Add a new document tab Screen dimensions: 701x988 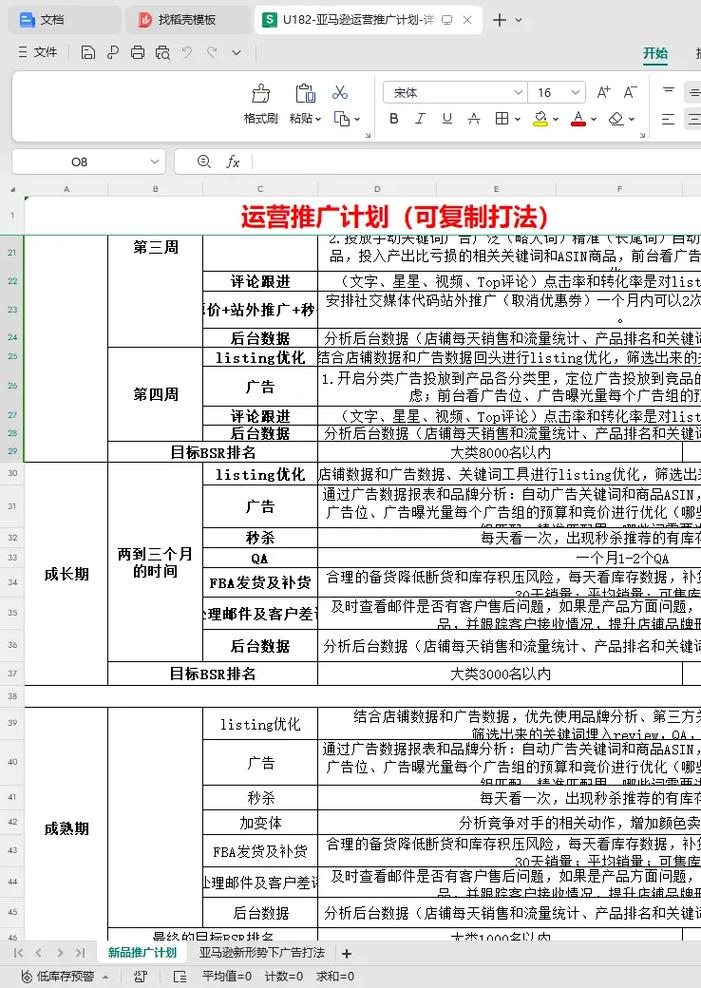point(499,20)
